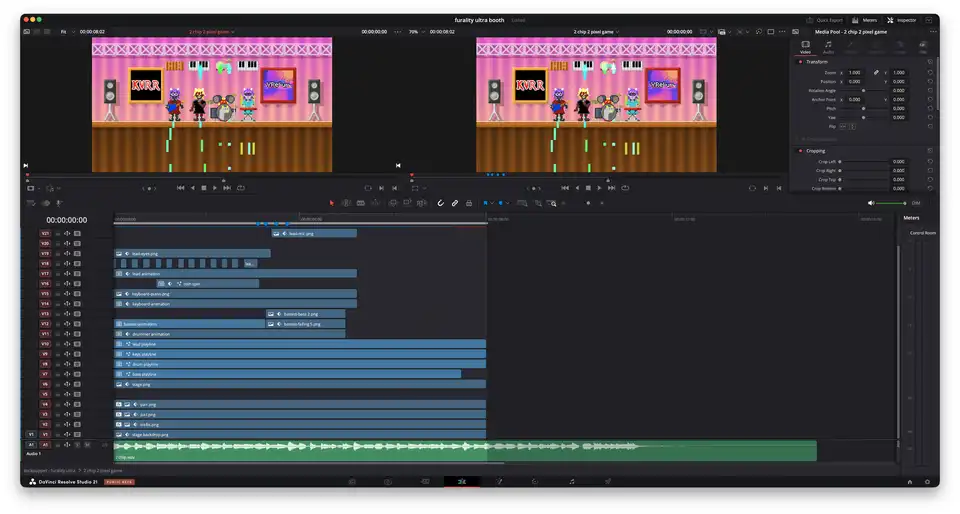Toggle timeline snapping magnet icon
960x514 pixels.
(440, 203)
